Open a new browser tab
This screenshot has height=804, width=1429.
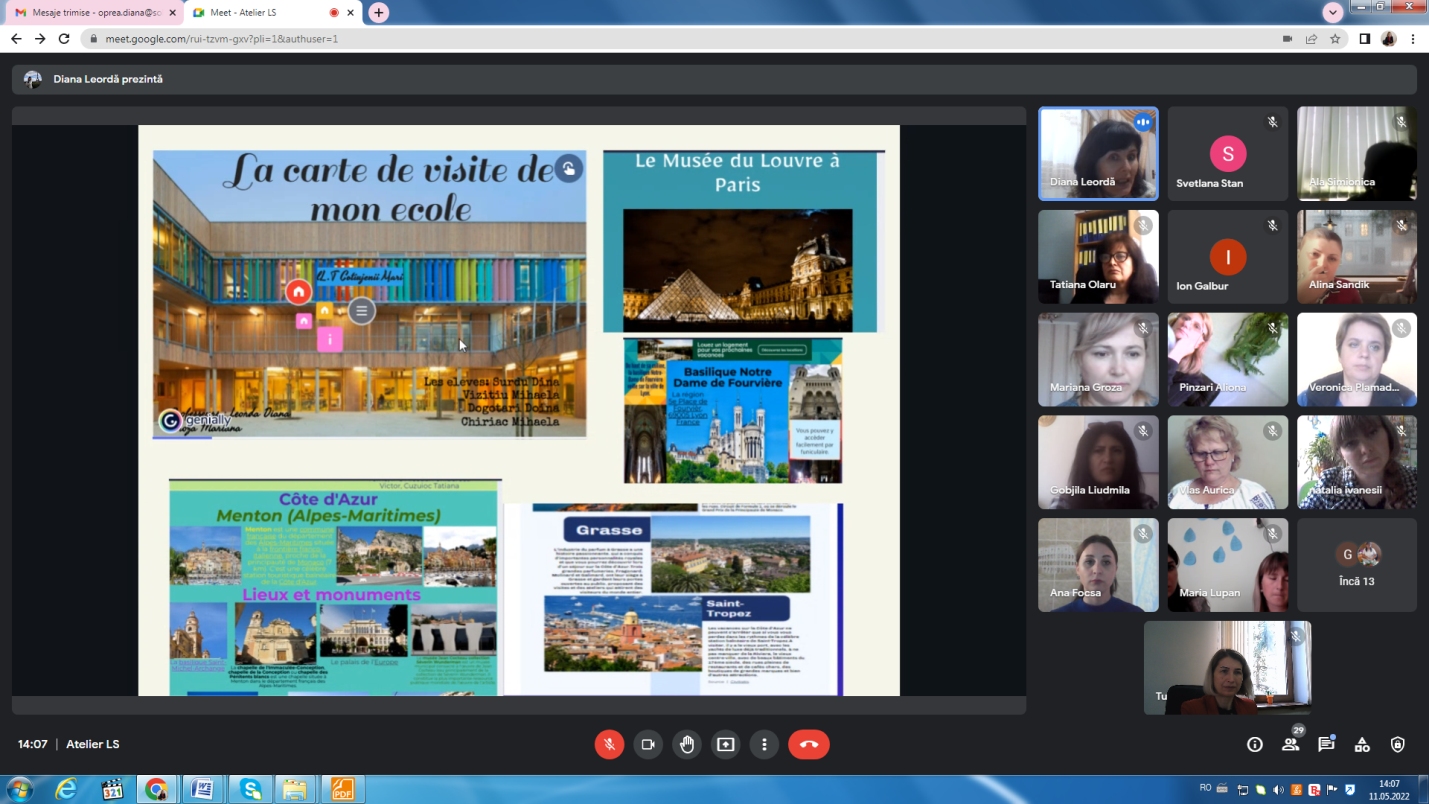pyautogui.click(x=378, y=13)
